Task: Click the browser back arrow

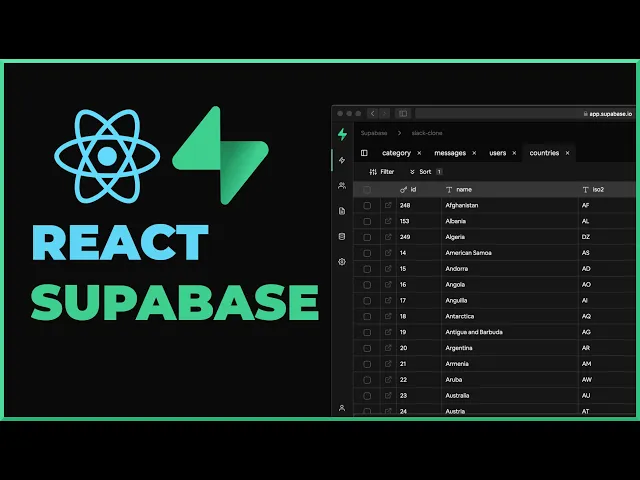Action: click(372, 113)
